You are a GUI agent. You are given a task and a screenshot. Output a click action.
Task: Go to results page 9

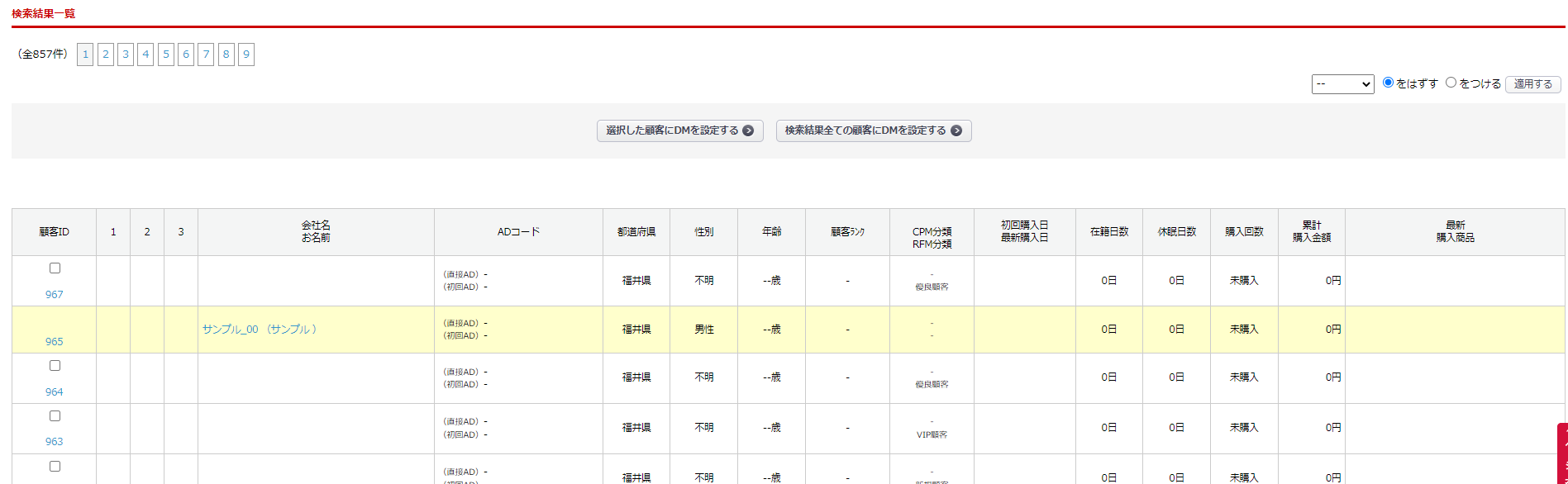click(x=246, y=55)
